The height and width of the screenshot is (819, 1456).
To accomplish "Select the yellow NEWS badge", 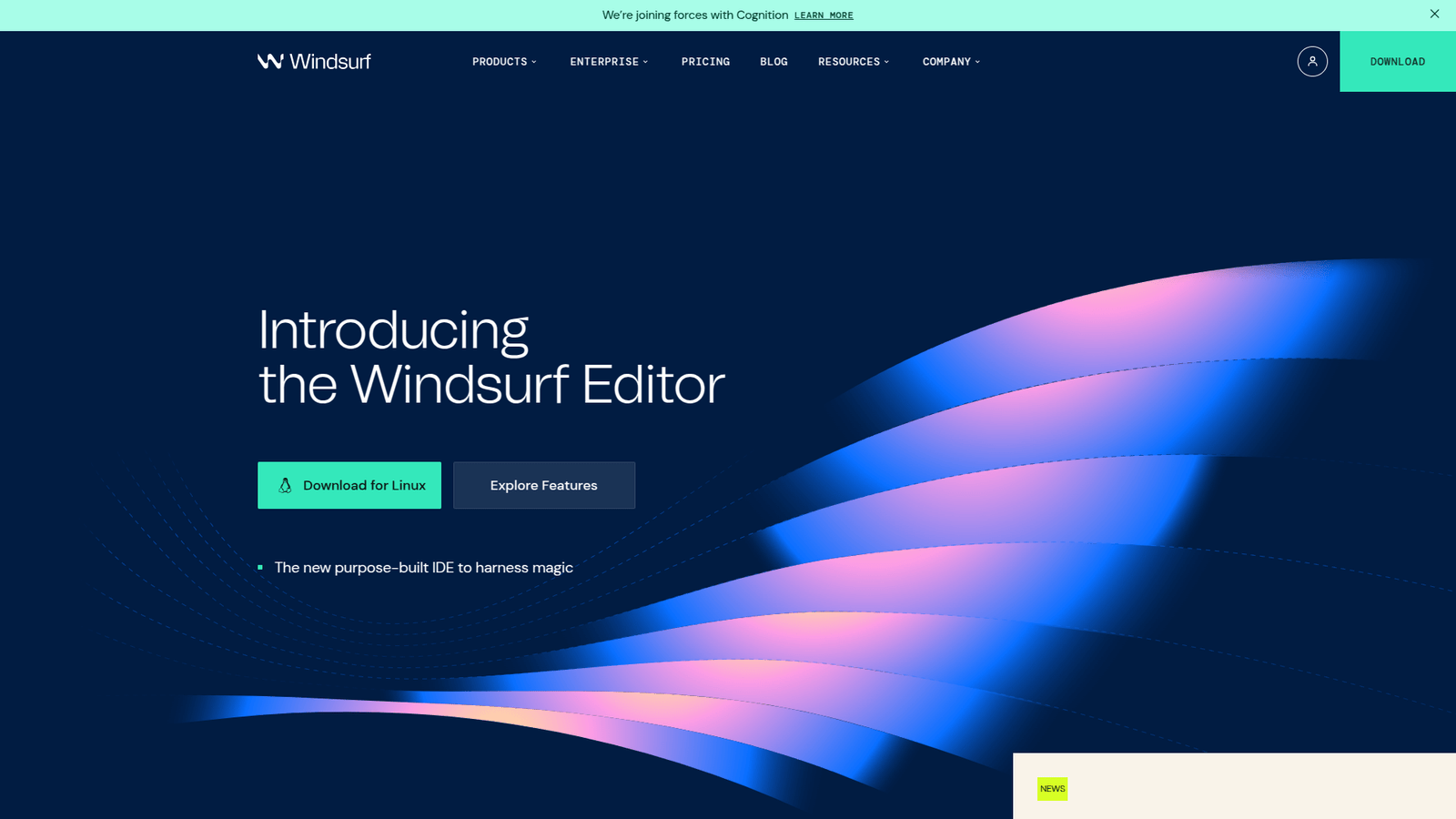I will coord(1052,789).
